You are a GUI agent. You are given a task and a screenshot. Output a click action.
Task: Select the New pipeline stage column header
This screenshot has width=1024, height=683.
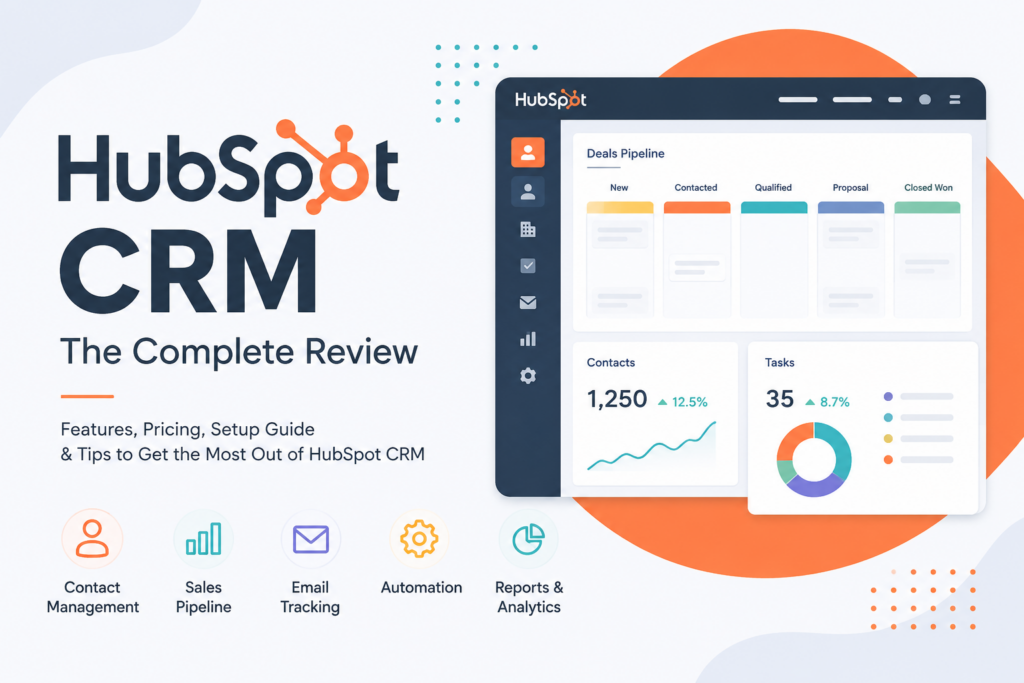[619, 187]
